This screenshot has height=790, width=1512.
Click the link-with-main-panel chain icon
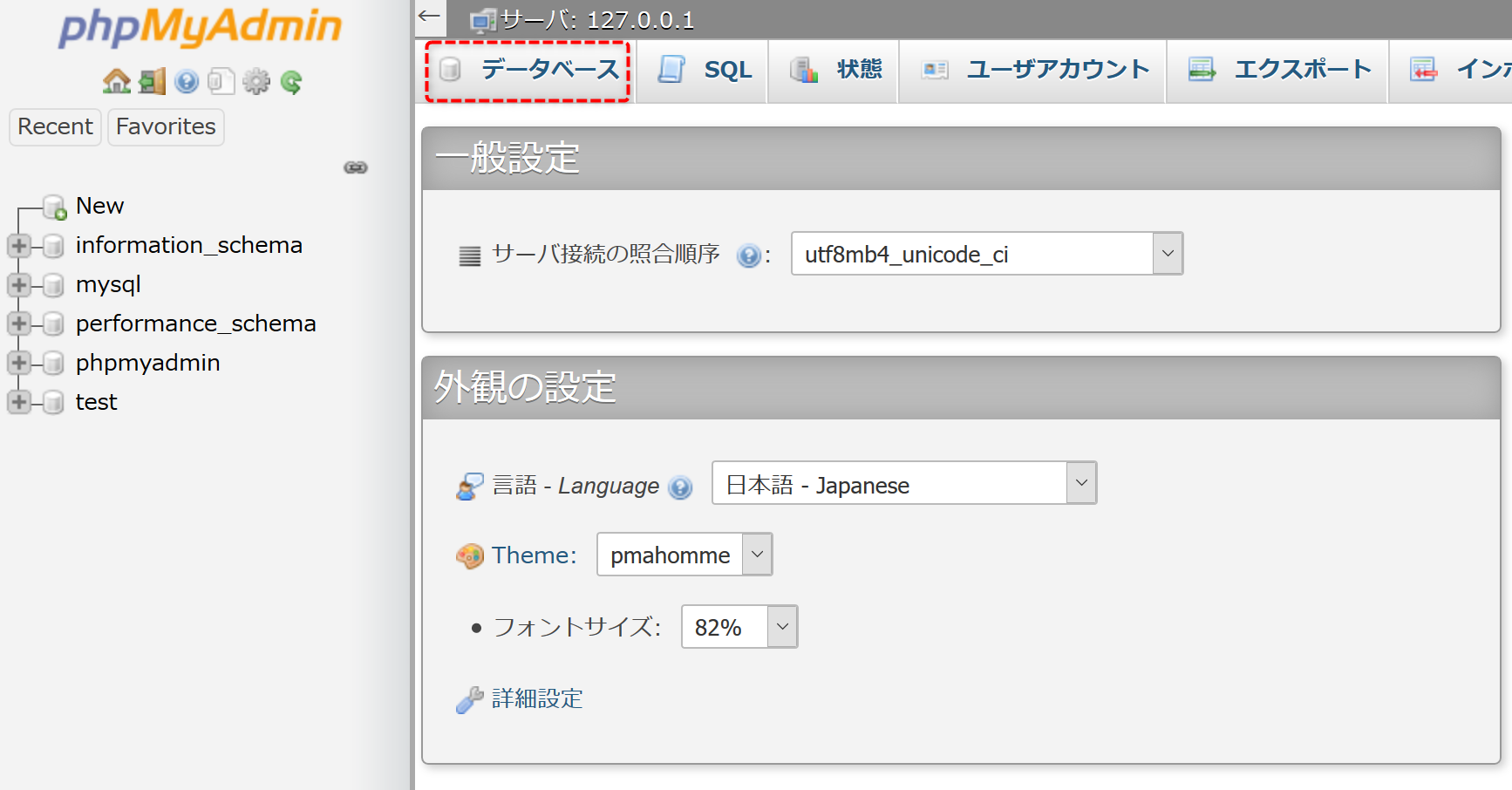356,167
